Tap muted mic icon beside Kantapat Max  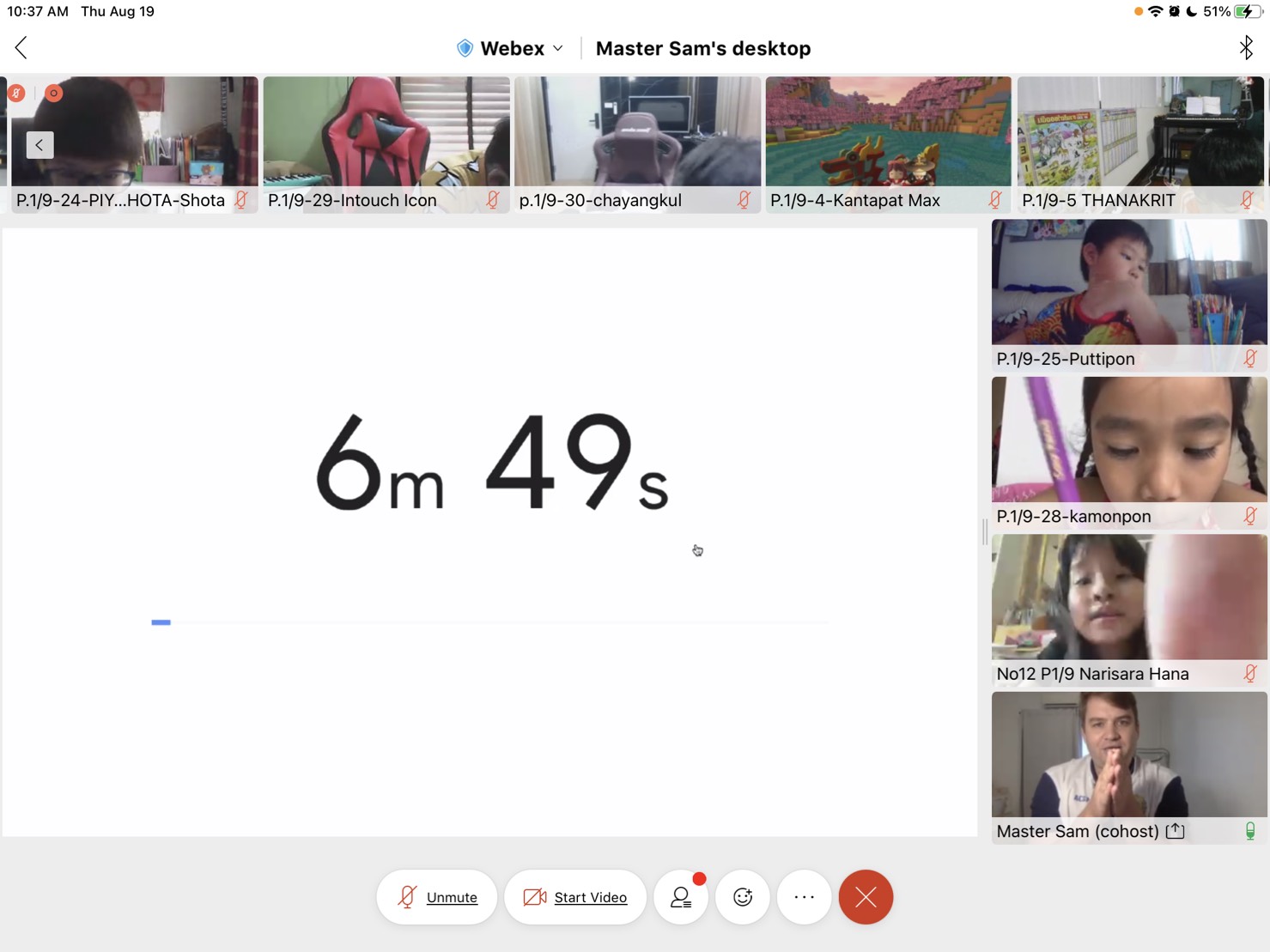pos(994,200)
